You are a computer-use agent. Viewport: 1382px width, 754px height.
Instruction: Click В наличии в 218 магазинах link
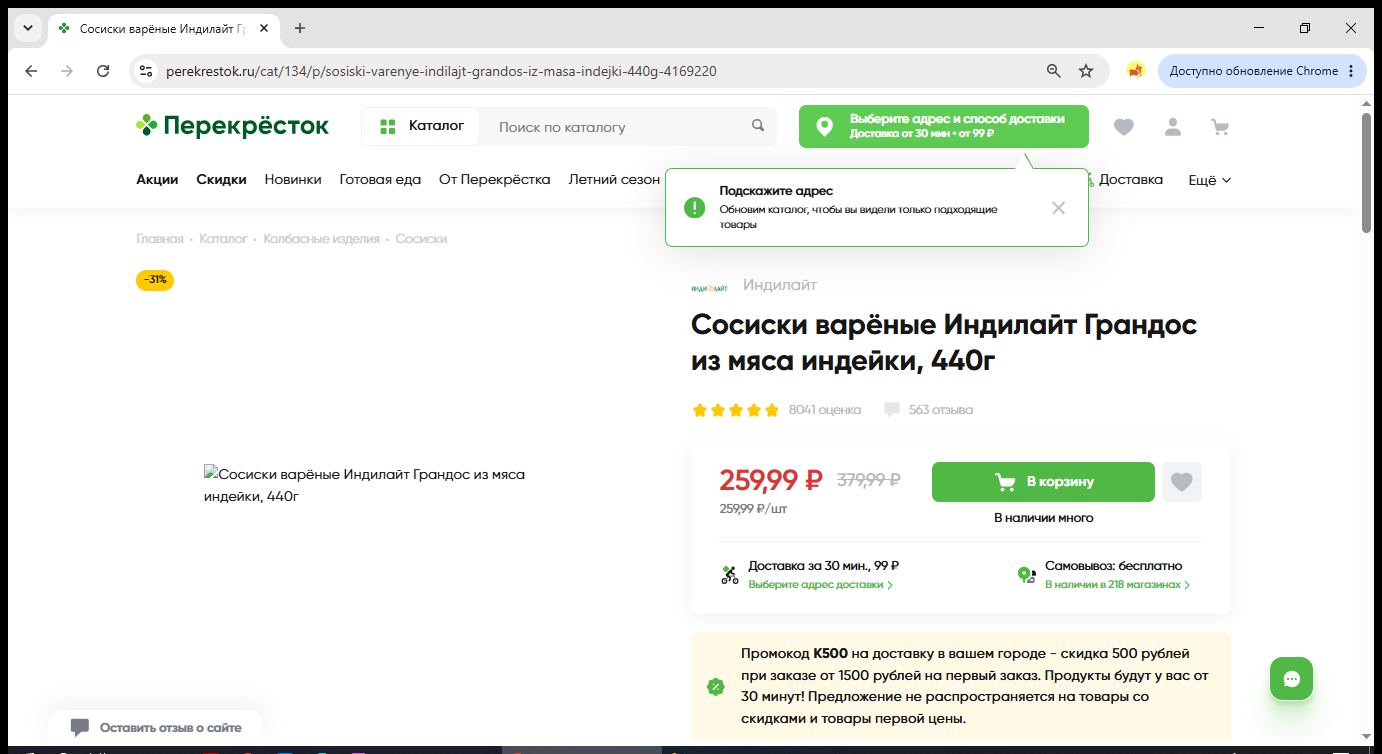click(1117, 584)
